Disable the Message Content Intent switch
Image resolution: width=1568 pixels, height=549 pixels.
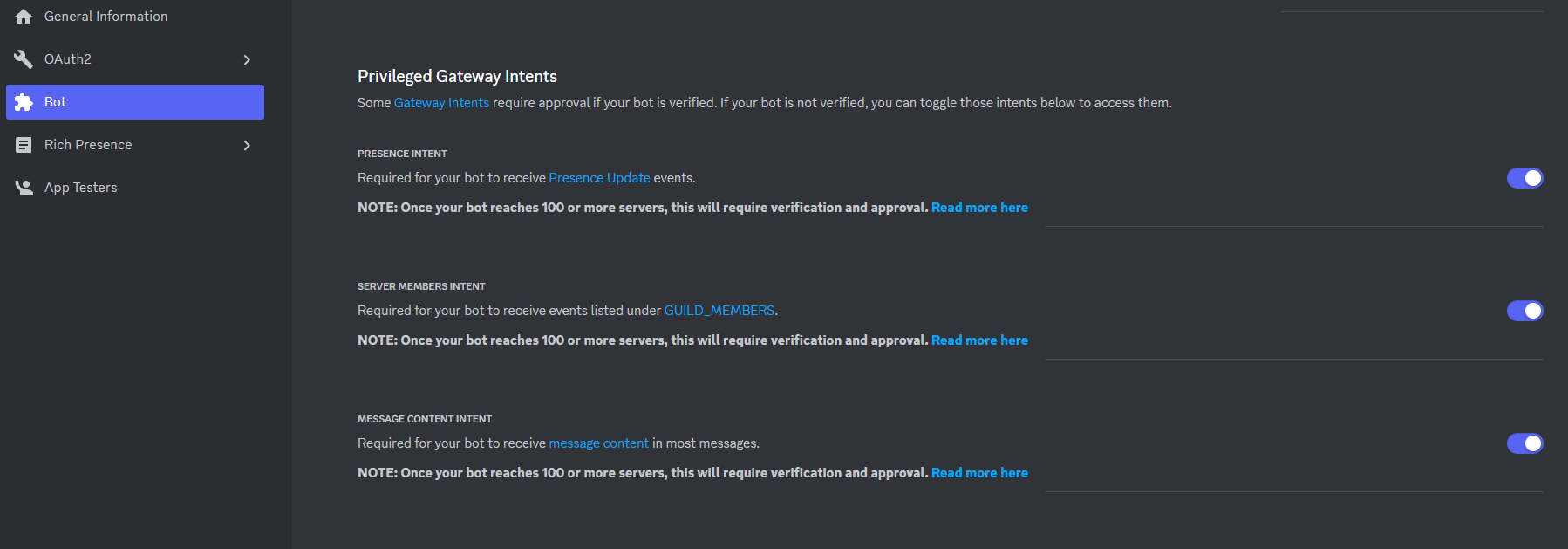1524,443
